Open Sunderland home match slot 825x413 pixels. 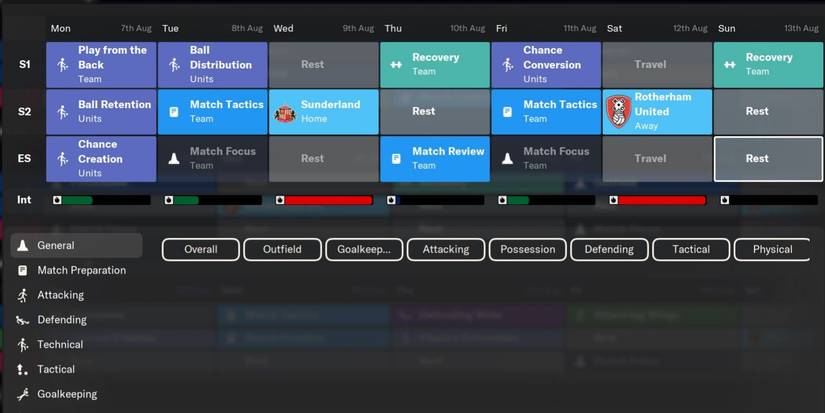click(x=324, y=112)
